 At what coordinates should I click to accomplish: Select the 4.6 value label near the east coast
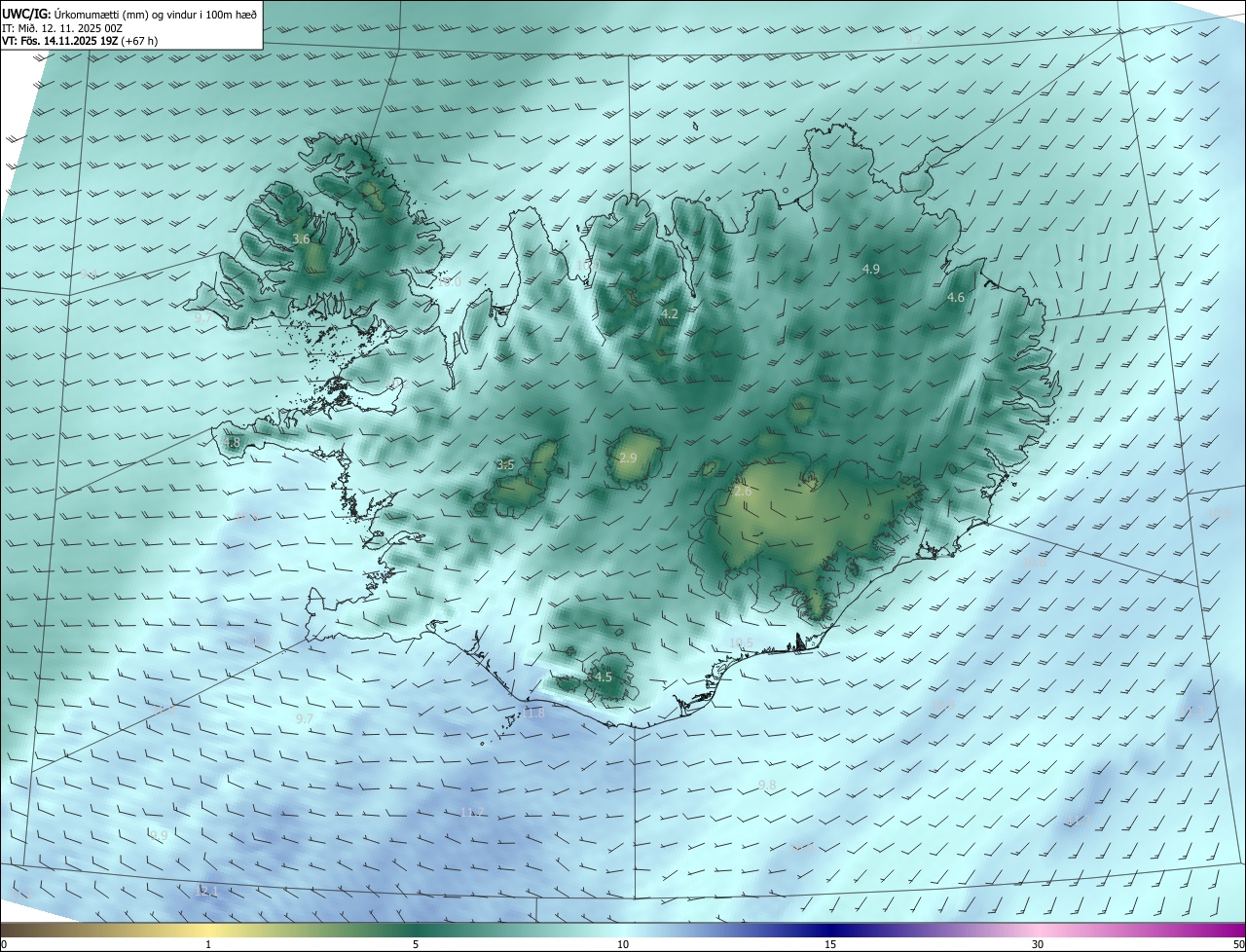click(x=956, y=298)
